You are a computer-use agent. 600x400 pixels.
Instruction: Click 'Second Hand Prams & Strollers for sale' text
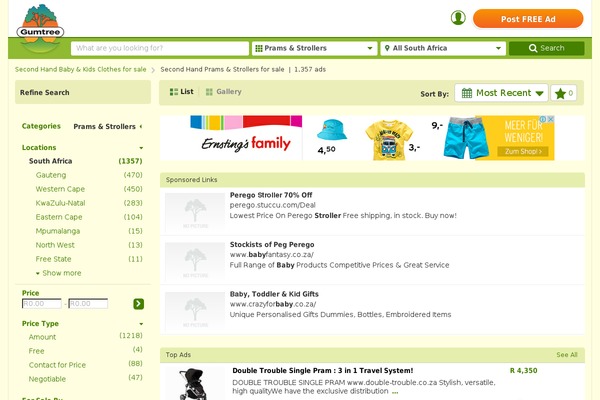click(222, 69)
